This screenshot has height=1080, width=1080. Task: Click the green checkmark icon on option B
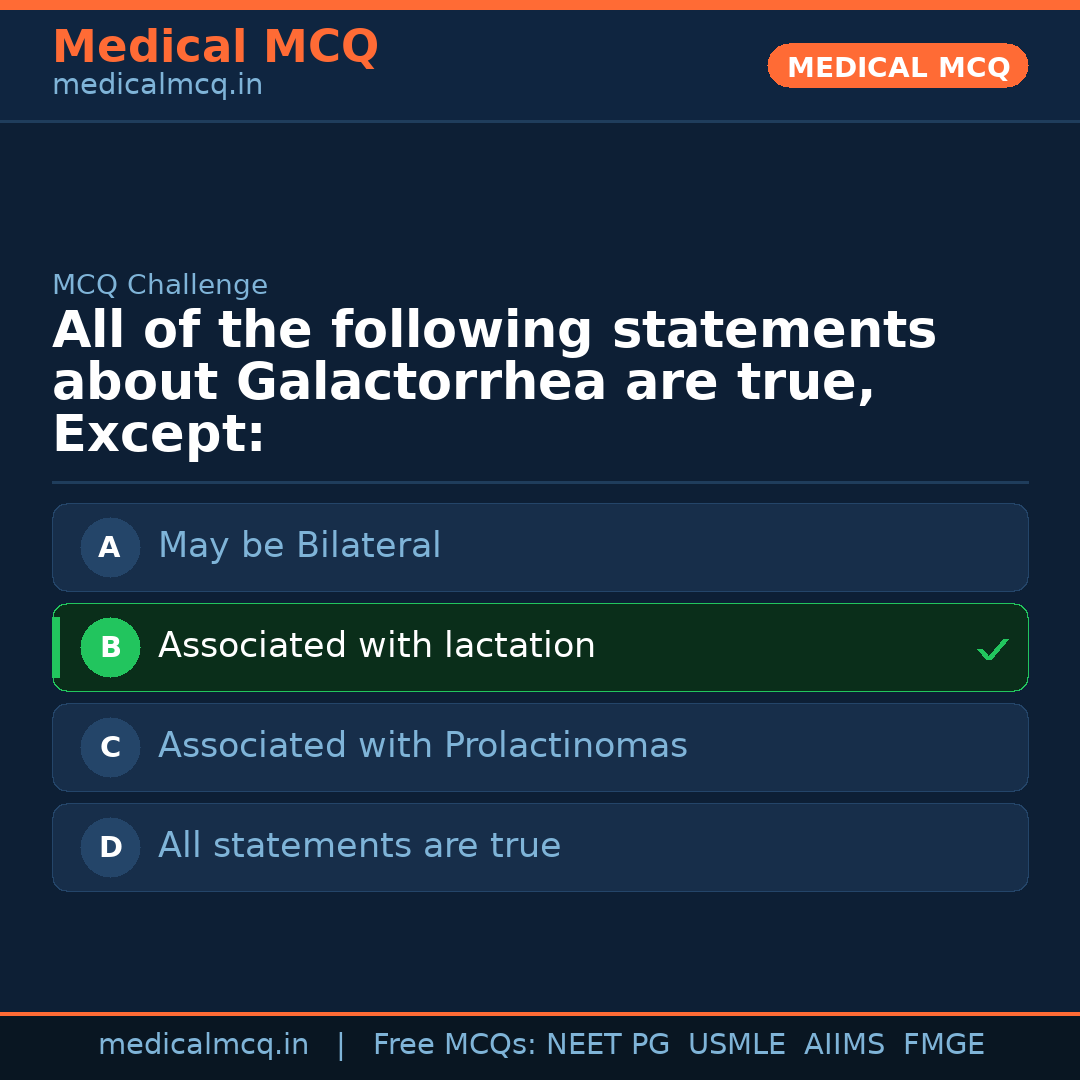coord(992,649)
